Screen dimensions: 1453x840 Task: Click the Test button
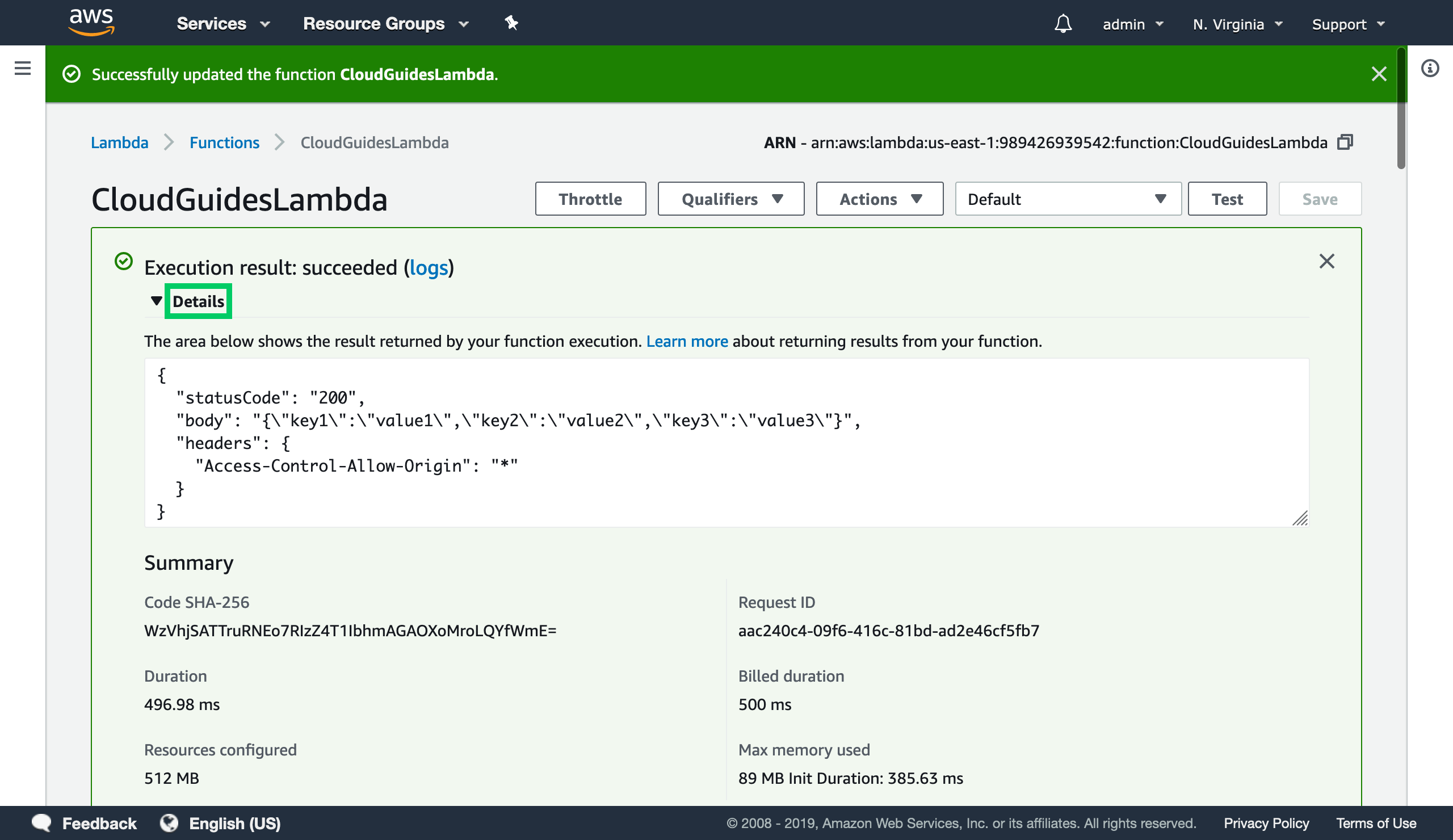pos(1227,199)
